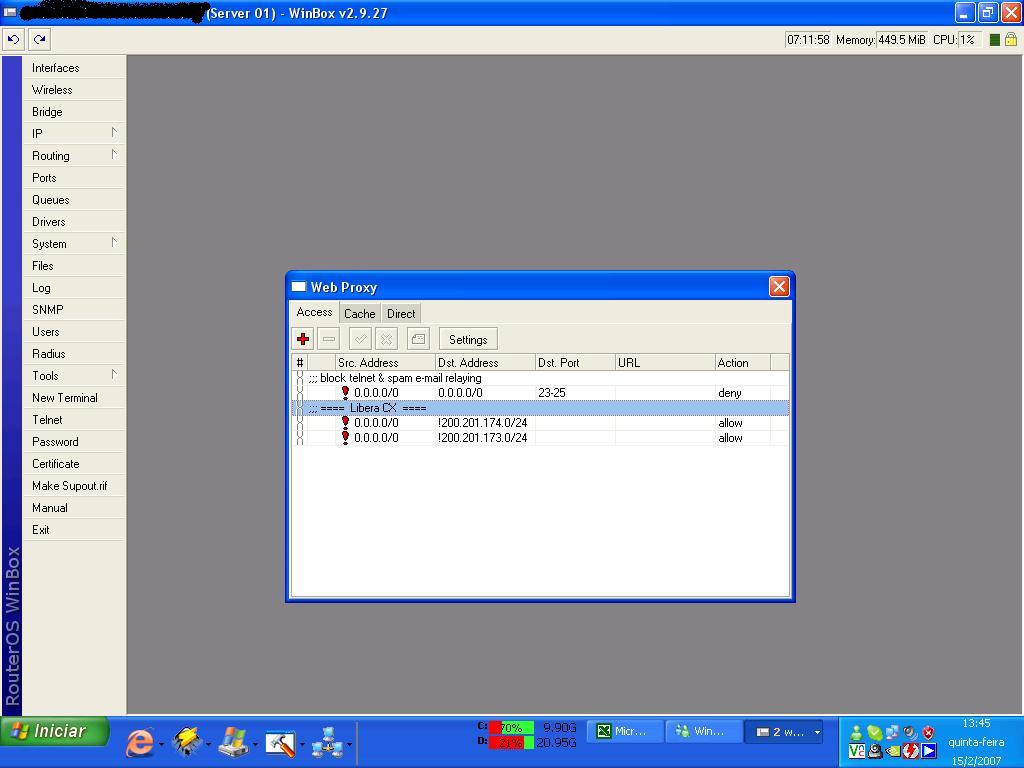This screenshot has width=1024, height=768.
Task: Open the dropdown arrow beside the hammer icon
Action: tap(302, 744)
